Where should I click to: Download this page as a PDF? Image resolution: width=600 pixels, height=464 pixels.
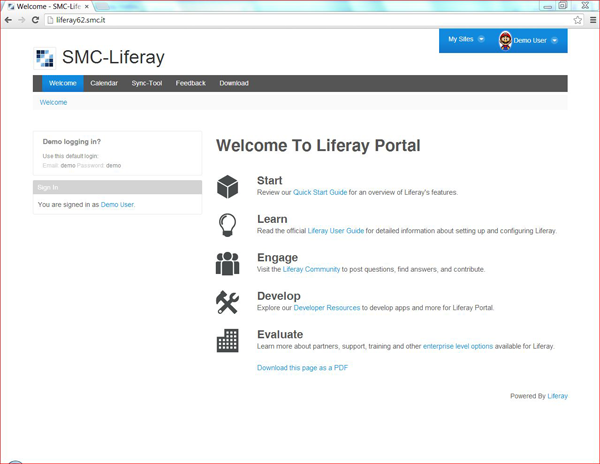302,368
